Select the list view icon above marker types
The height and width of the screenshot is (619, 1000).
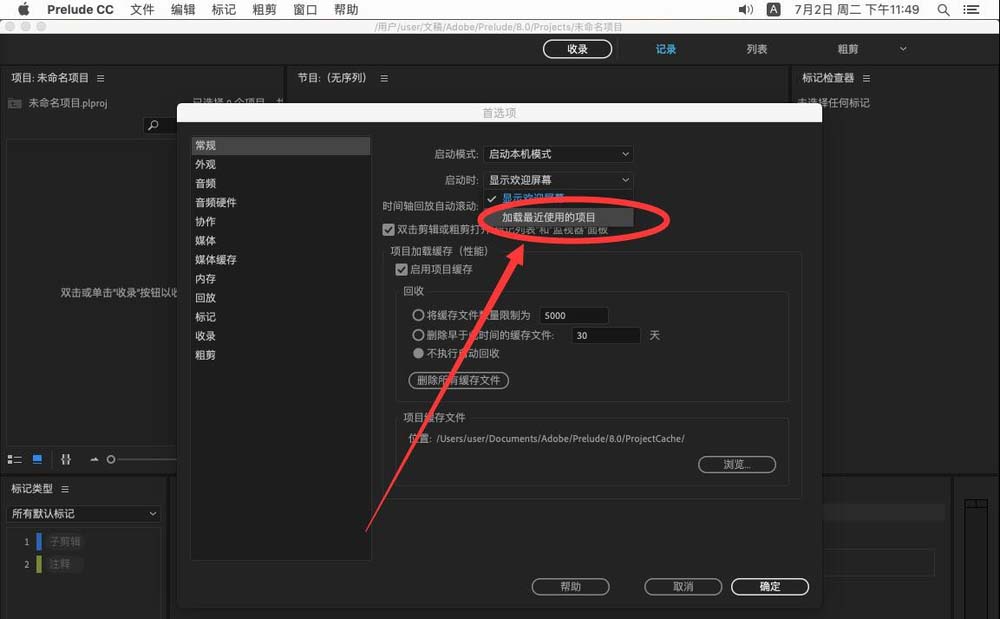coord(15,459)
